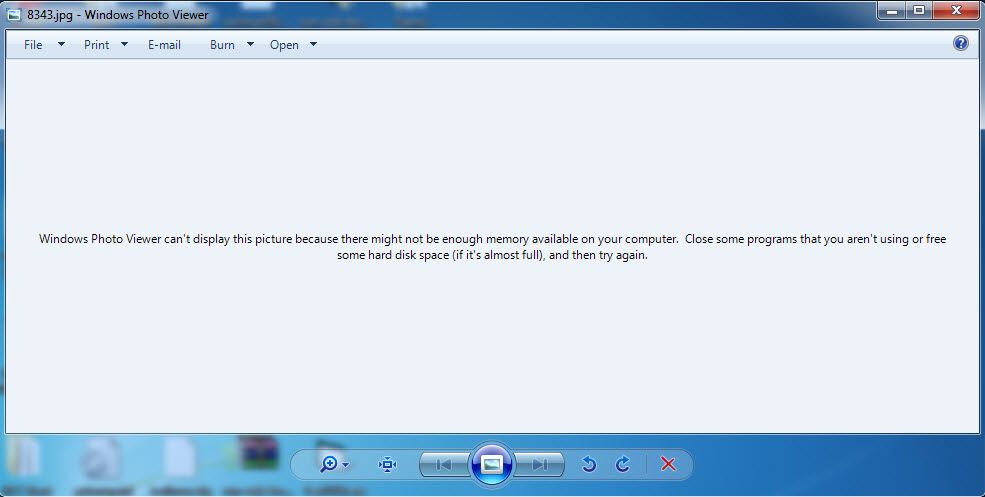Open zoom dropdown arrow beside magnifier
Image resolution: width=985 pixels, height=497 pixels.
(346, 466)
